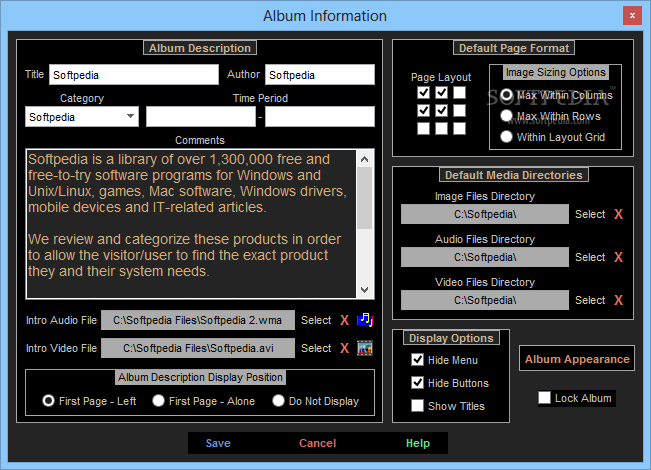
Task: Choose Max Within Rows sizing option
Action: point(506,116)
